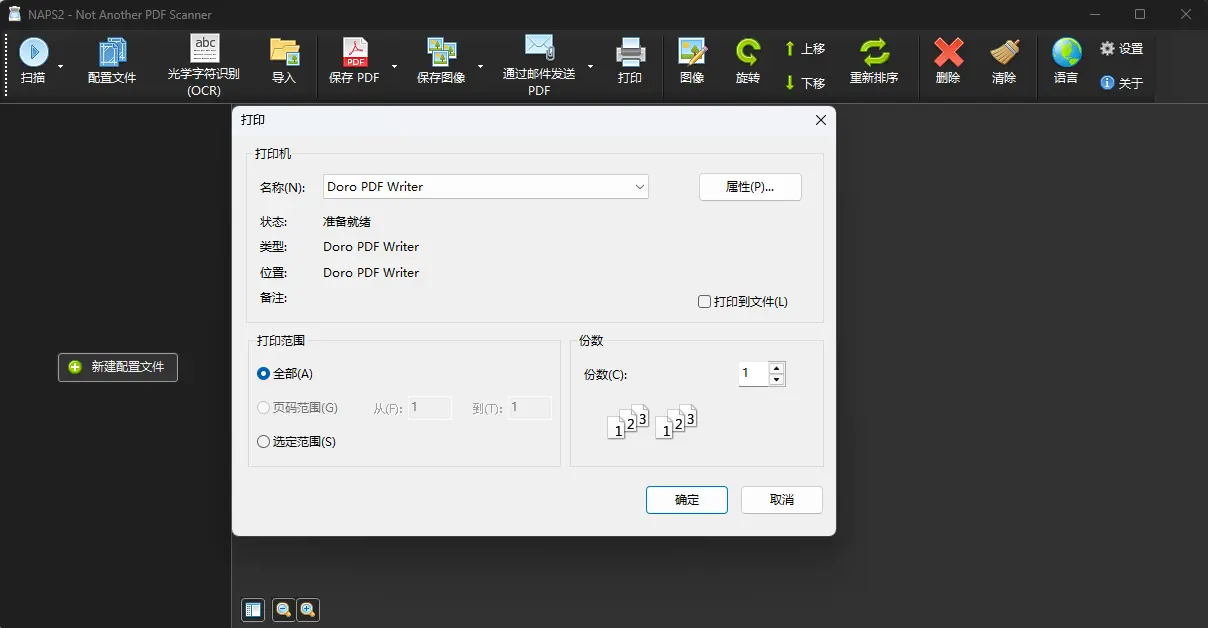Select the 页码范围(G) radio button
This screenshot has height=628, width=1208.
tap(264, 408)
